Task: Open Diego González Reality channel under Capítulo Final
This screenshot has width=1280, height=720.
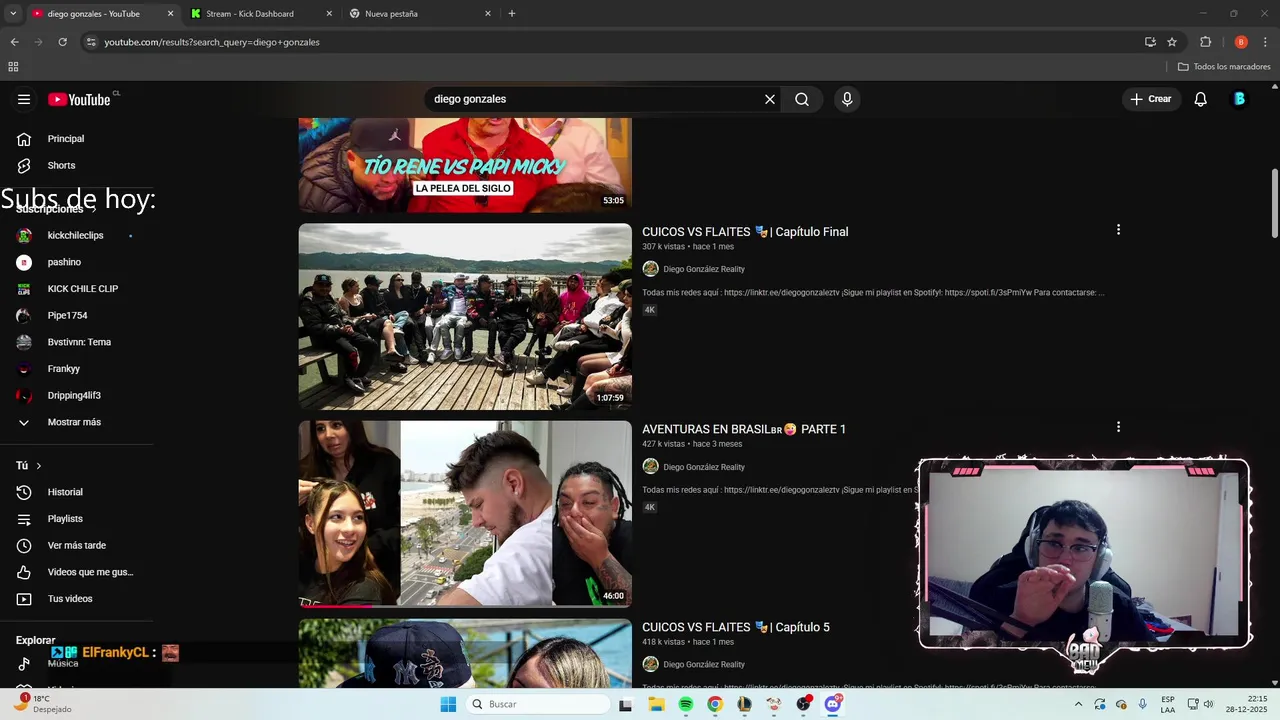Action: point(703,269)
